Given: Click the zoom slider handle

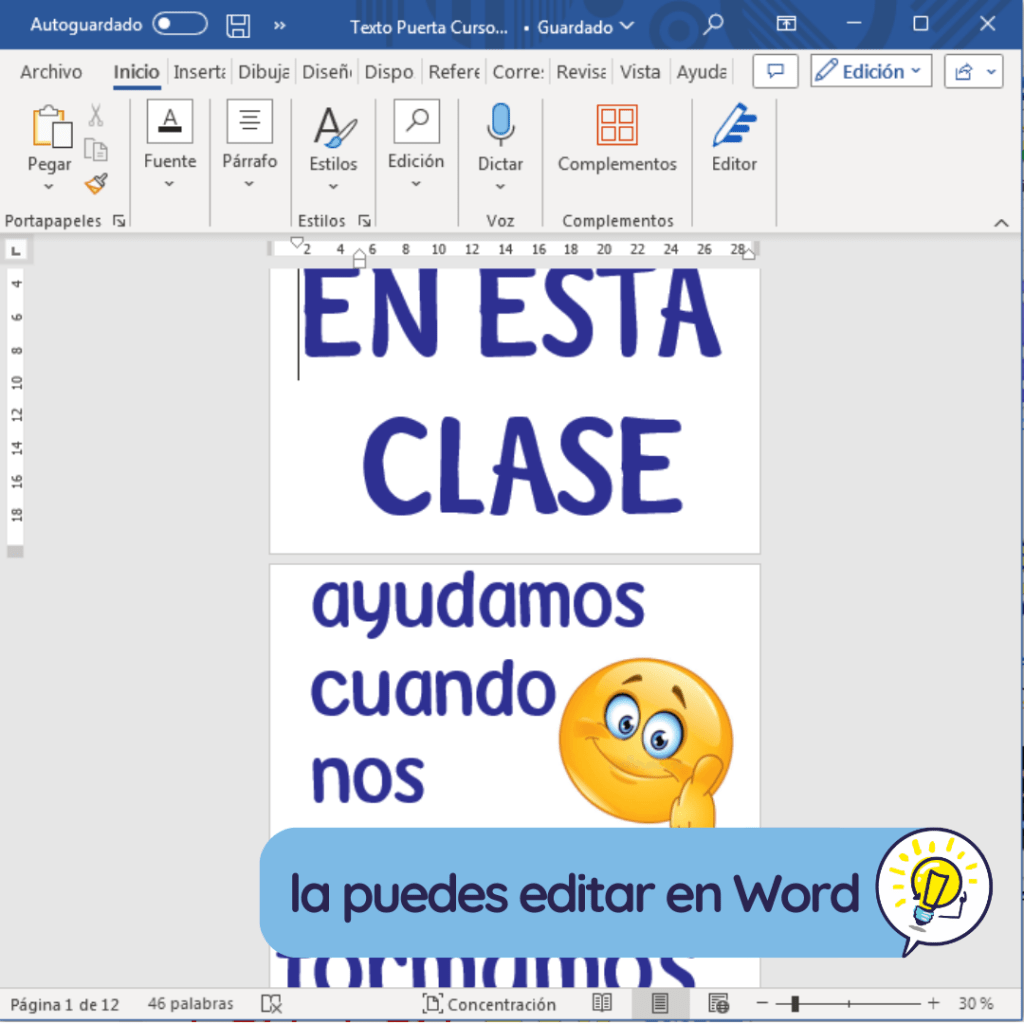Looking at the screenshot, I should [795, 1003].
